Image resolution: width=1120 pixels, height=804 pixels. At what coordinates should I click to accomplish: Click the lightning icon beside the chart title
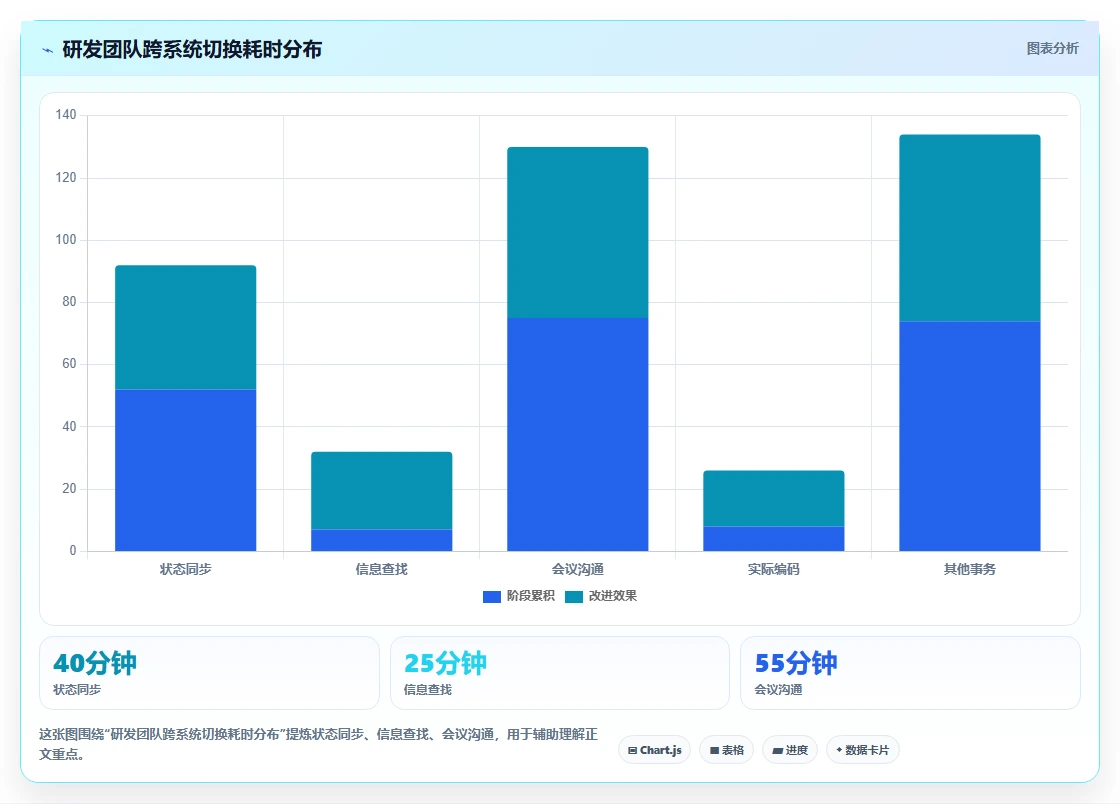pos(47,50)
